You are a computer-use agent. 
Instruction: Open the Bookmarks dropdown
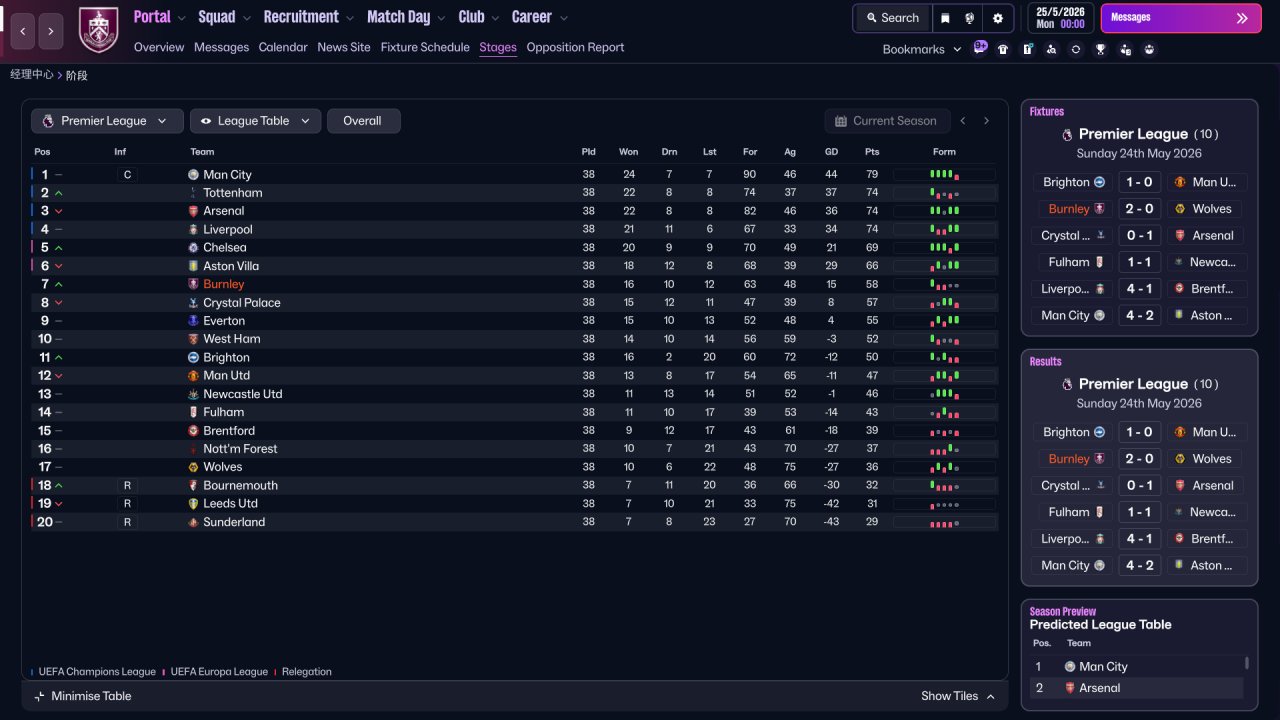tap(922, 49)
